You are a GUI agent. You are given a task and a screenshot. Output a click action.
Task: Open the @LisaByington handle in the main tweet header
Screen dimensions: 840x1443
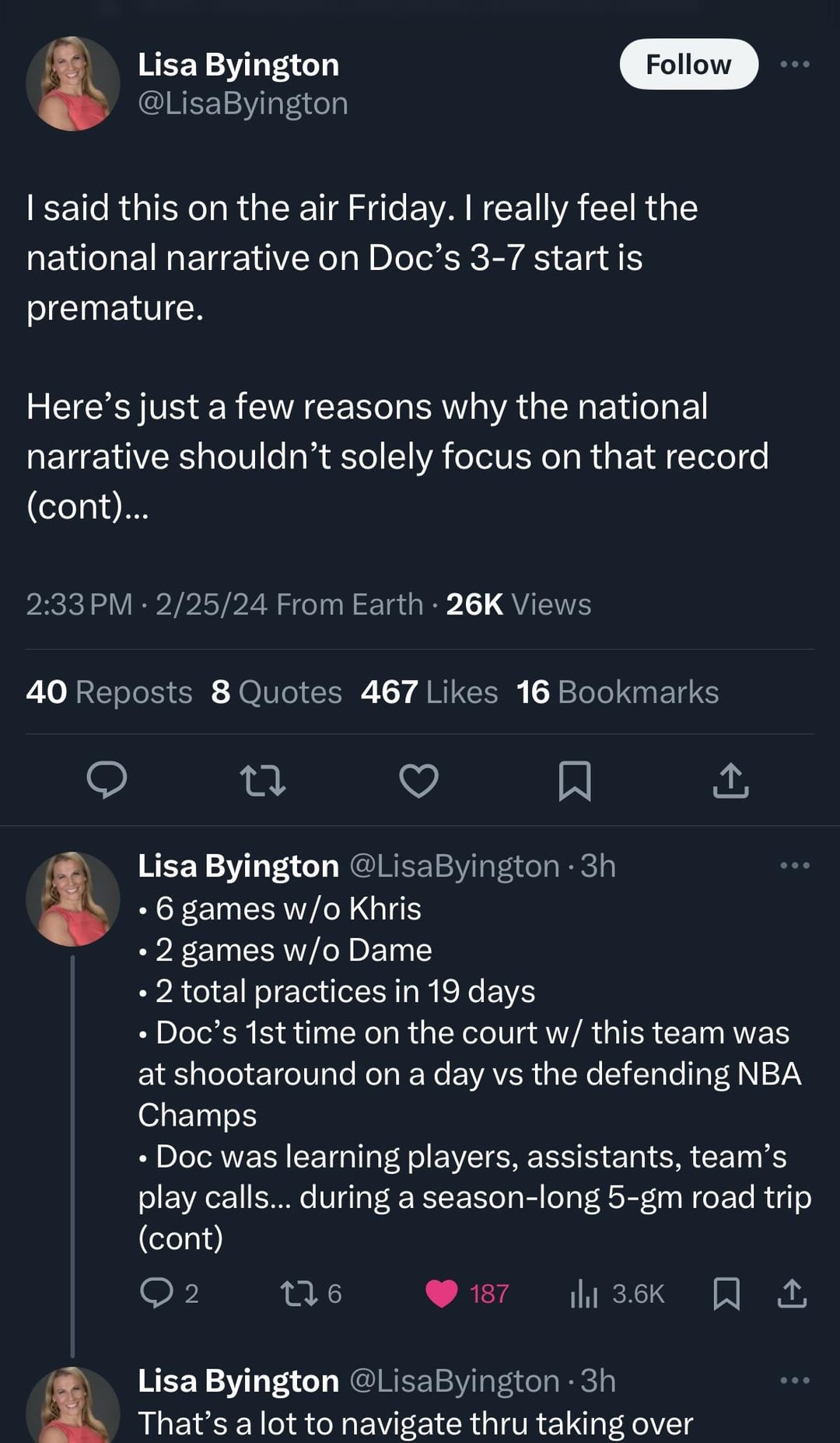243,103
